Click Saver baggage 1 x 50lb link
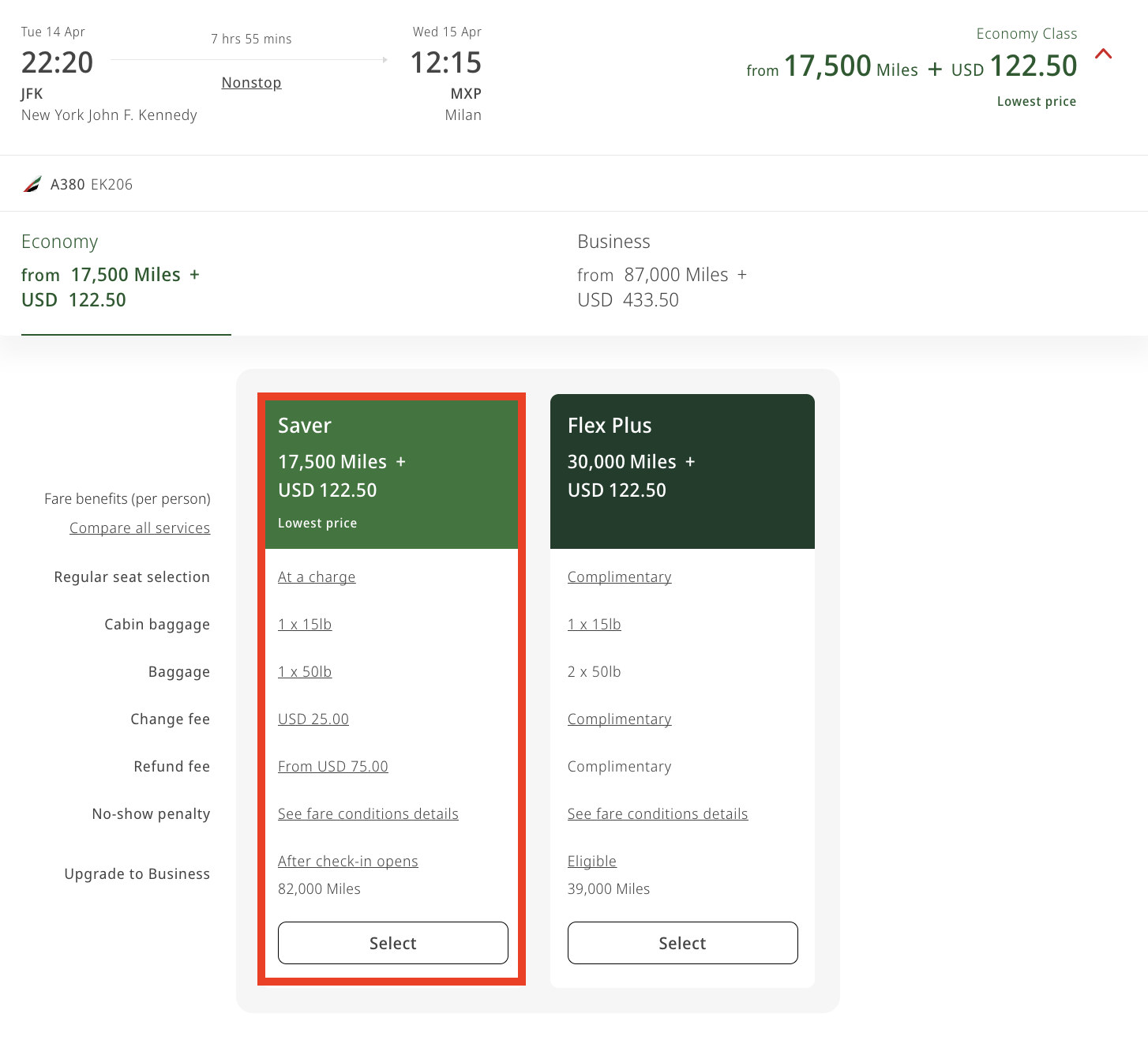 (x=305, y=672)
